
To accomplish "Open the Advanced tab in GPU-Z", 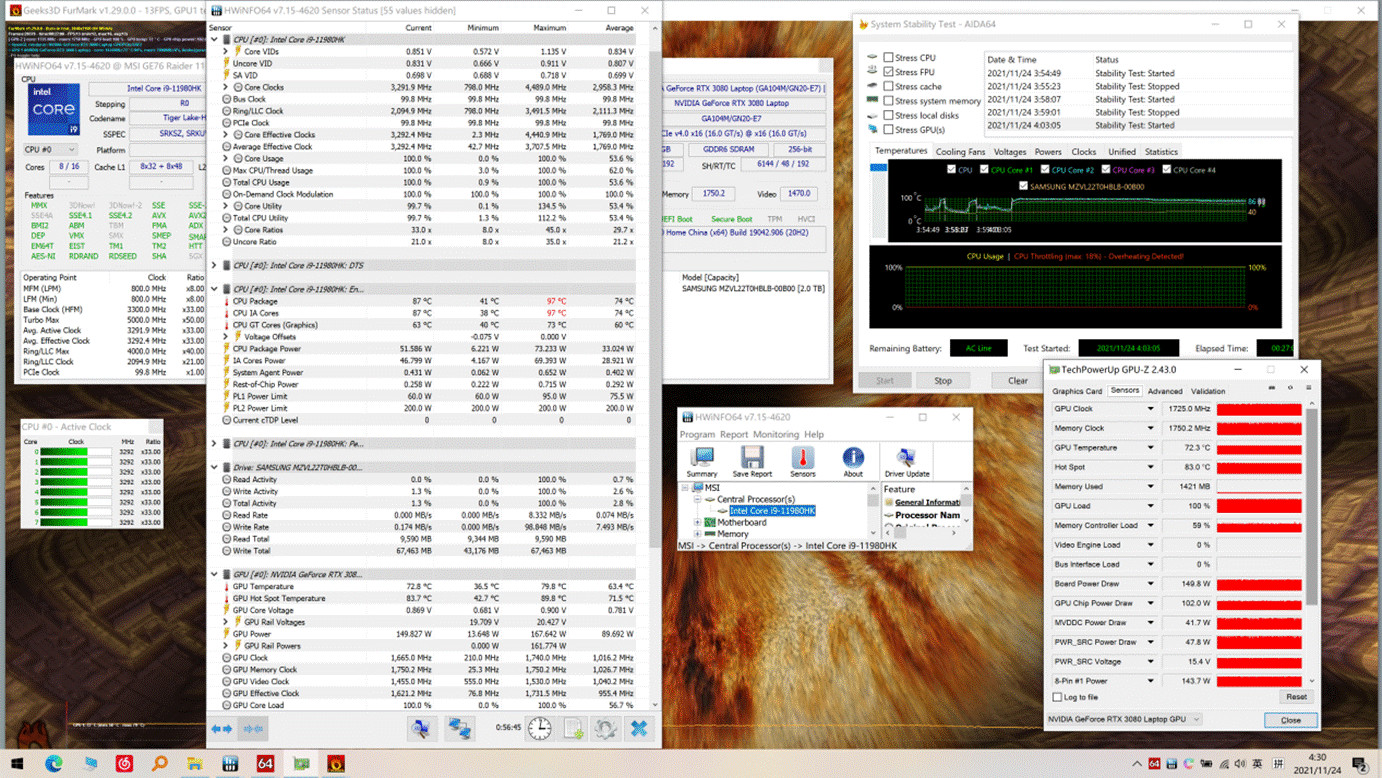I will (x=1164, y=391).
